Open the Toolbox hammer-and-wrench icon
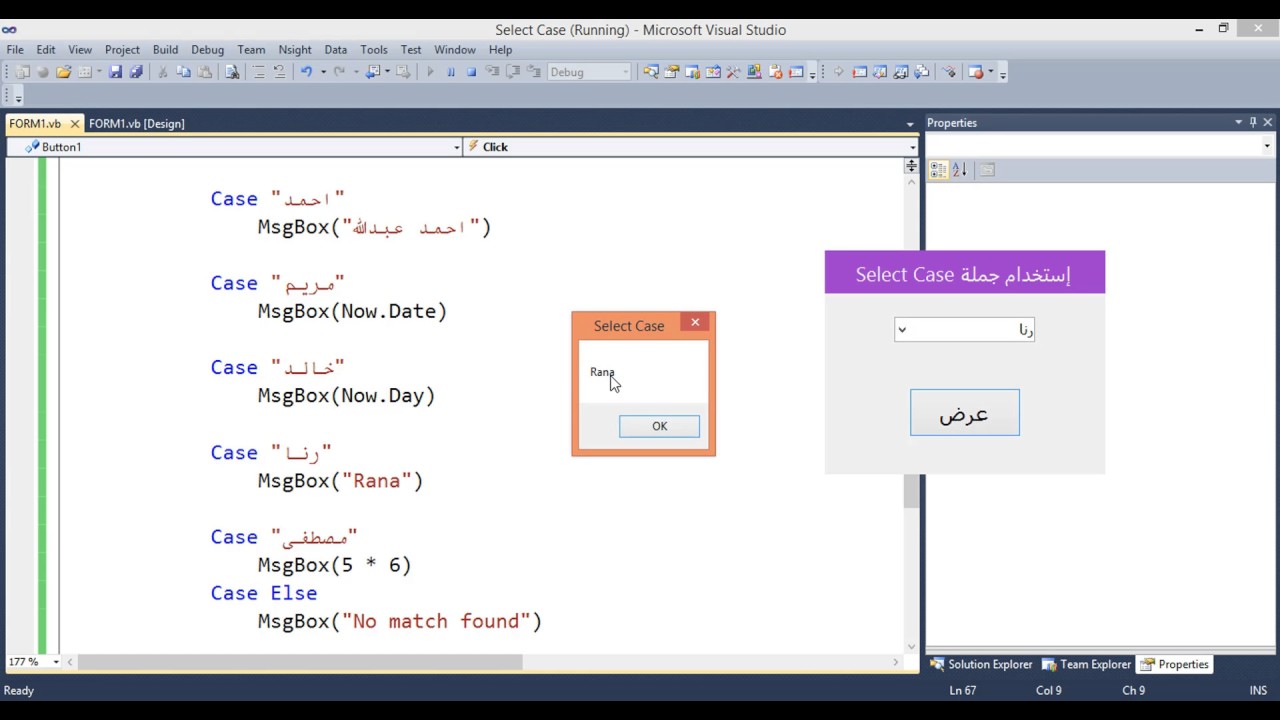Image resolution: width=1280 pixels, height=720 pixels. pyautogui.click(x=733, y=72)
